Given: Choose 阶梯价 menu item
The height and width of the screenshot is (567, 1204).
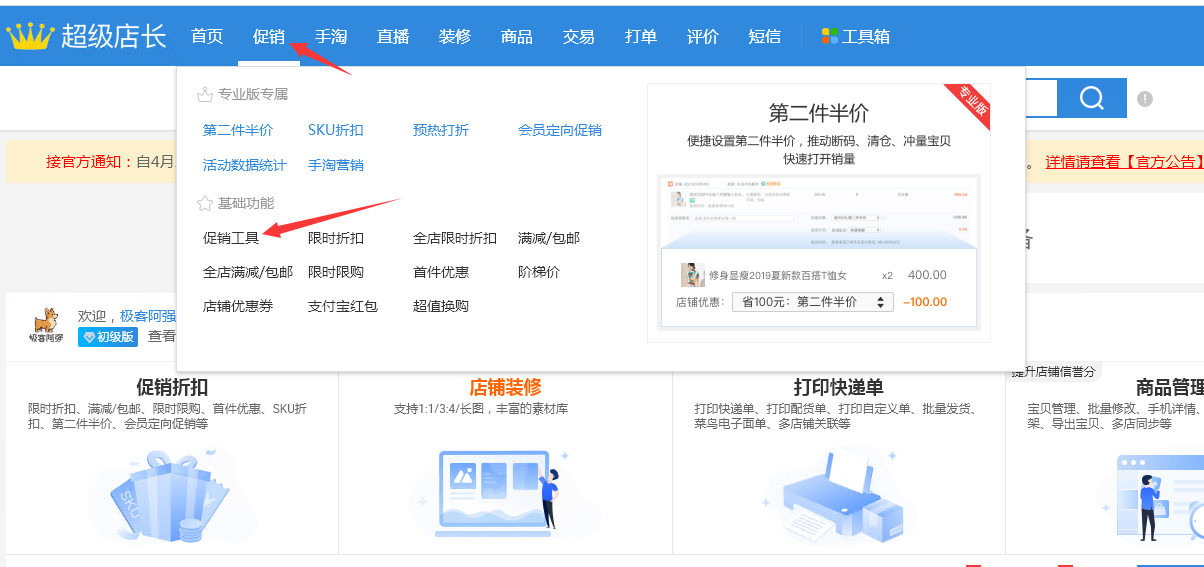Looking at the screenshot, I should pyautogui.click(x=539, y=272).
